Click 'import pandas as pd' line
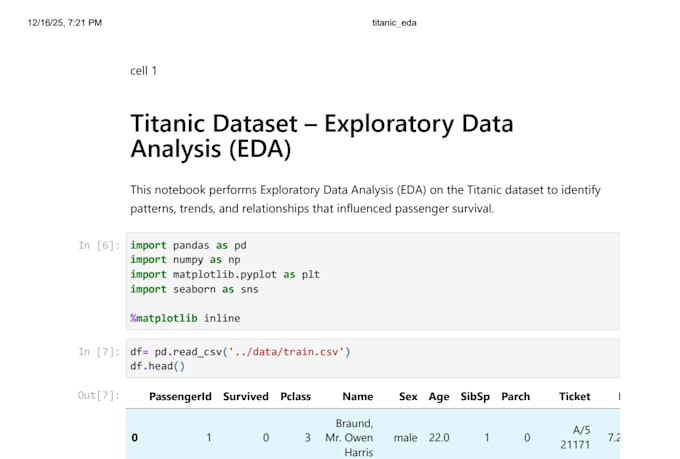 coord(188,245)
